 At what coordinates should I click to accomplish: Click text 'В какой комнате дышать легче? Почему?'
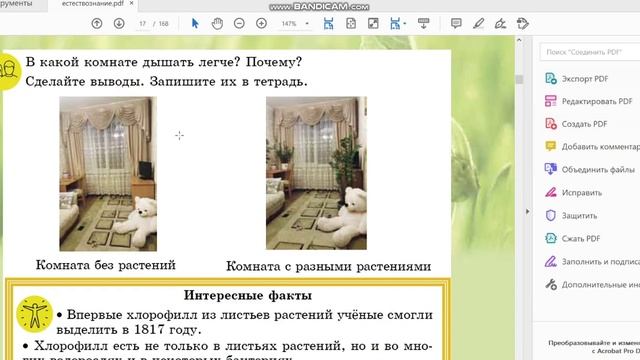[x=164, y=62]
